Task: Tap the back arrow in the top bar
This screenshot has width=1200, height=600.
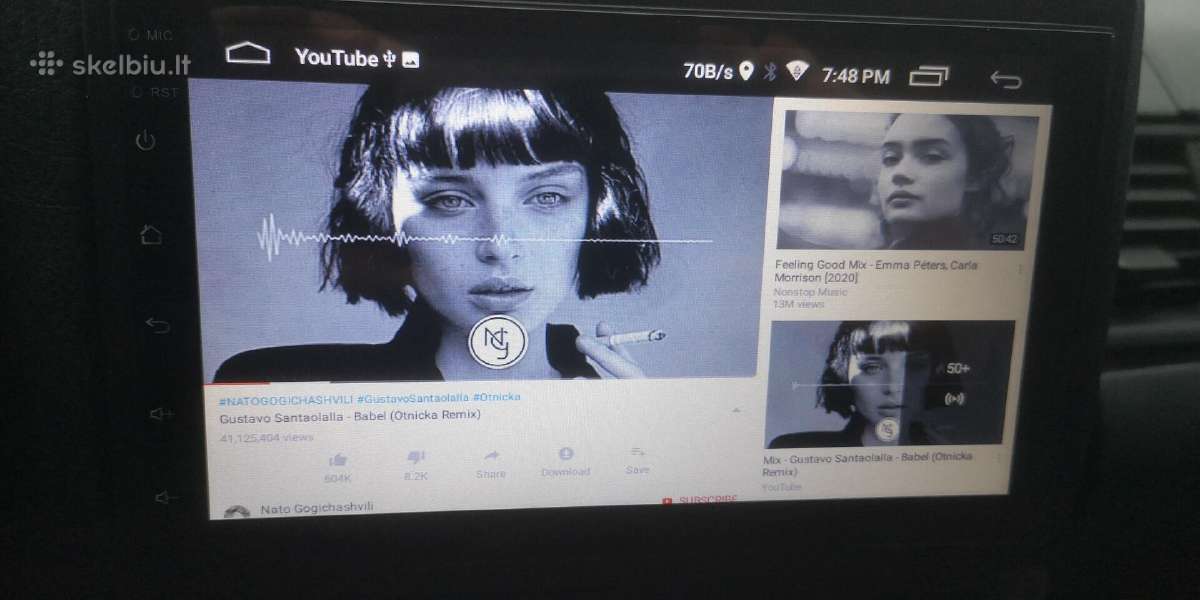Action: tap(1006, 80)
